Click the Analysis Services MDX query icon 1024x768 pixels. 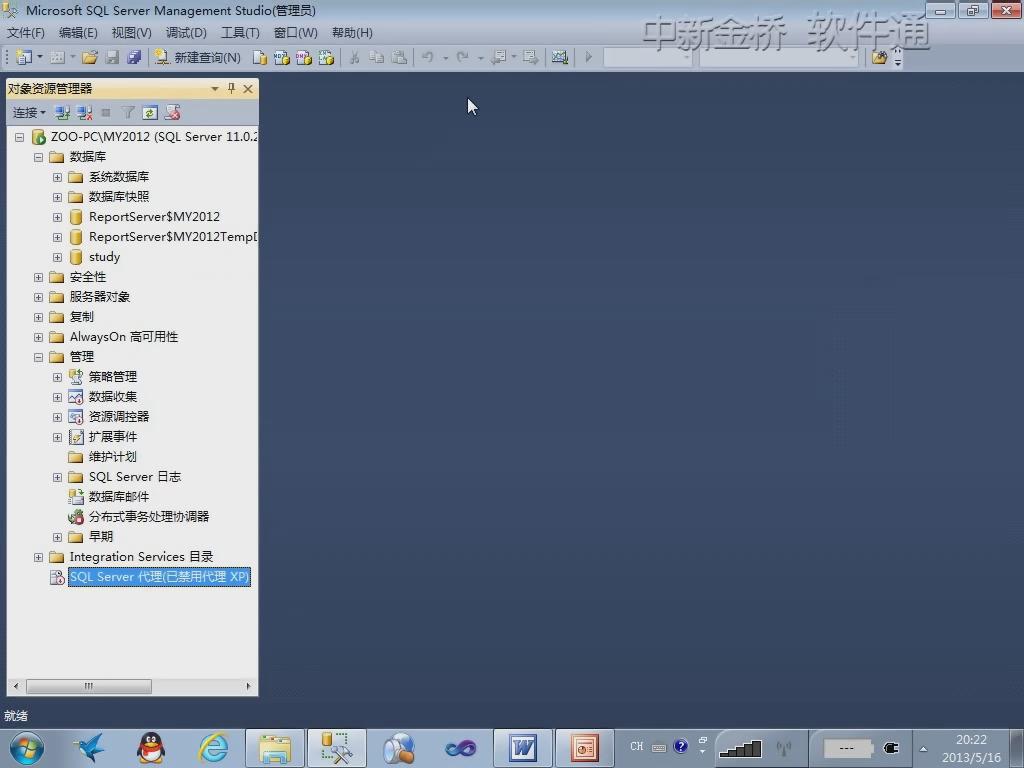281,57
